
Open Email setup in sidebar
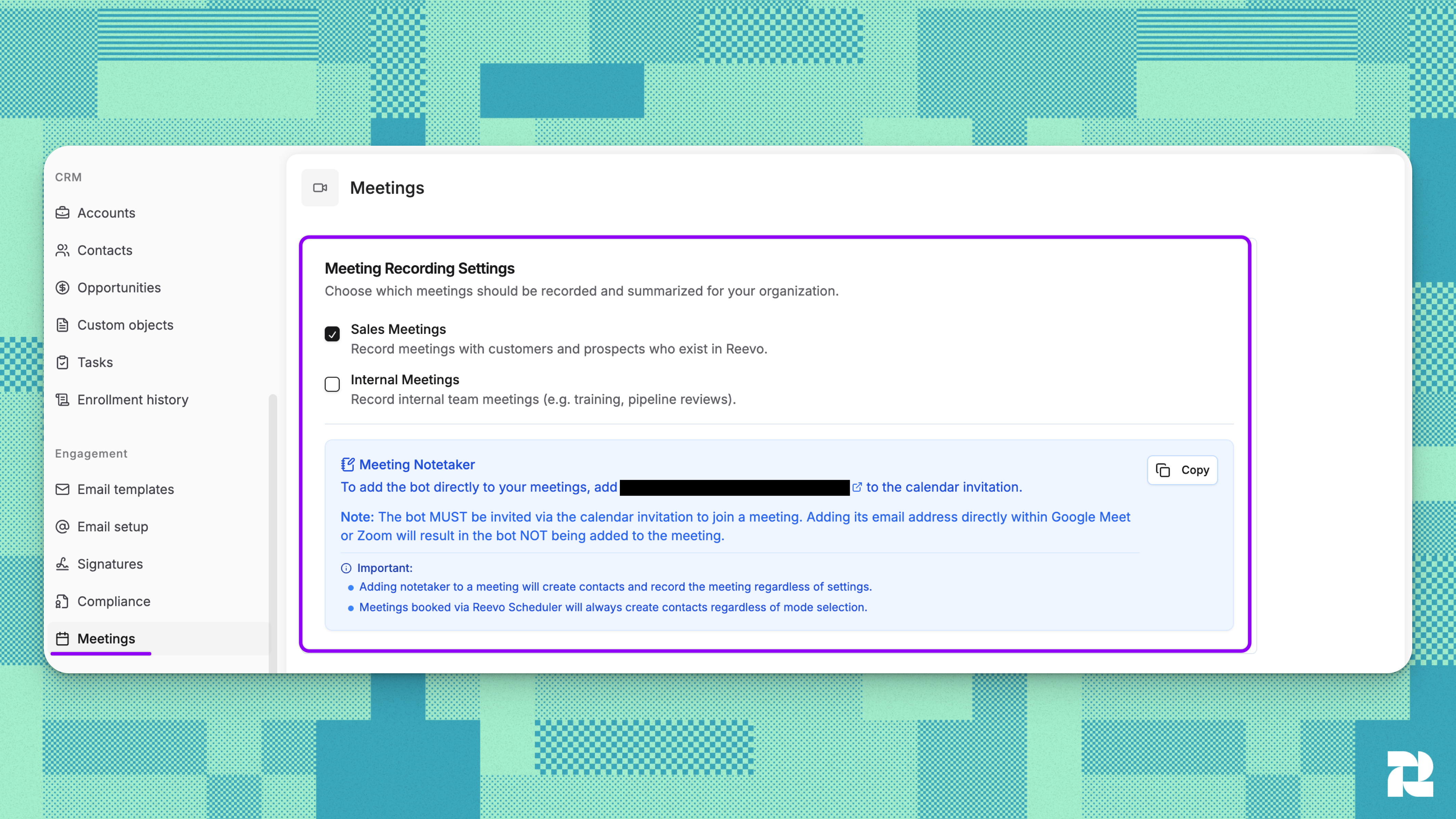pyautogui.click(x=113, y=527)
